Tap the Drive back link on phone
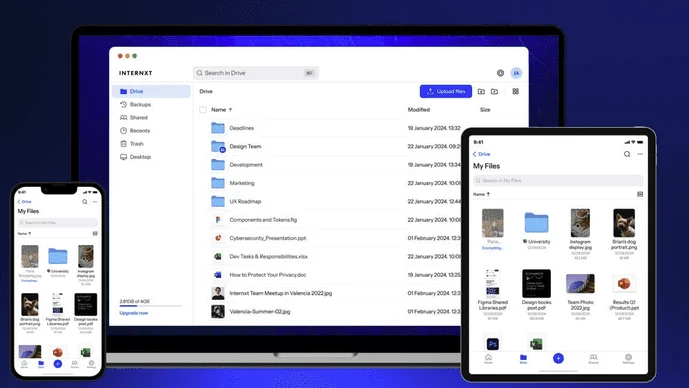Image resolution: width=689 pixels, height=388 pixels. 24,202
